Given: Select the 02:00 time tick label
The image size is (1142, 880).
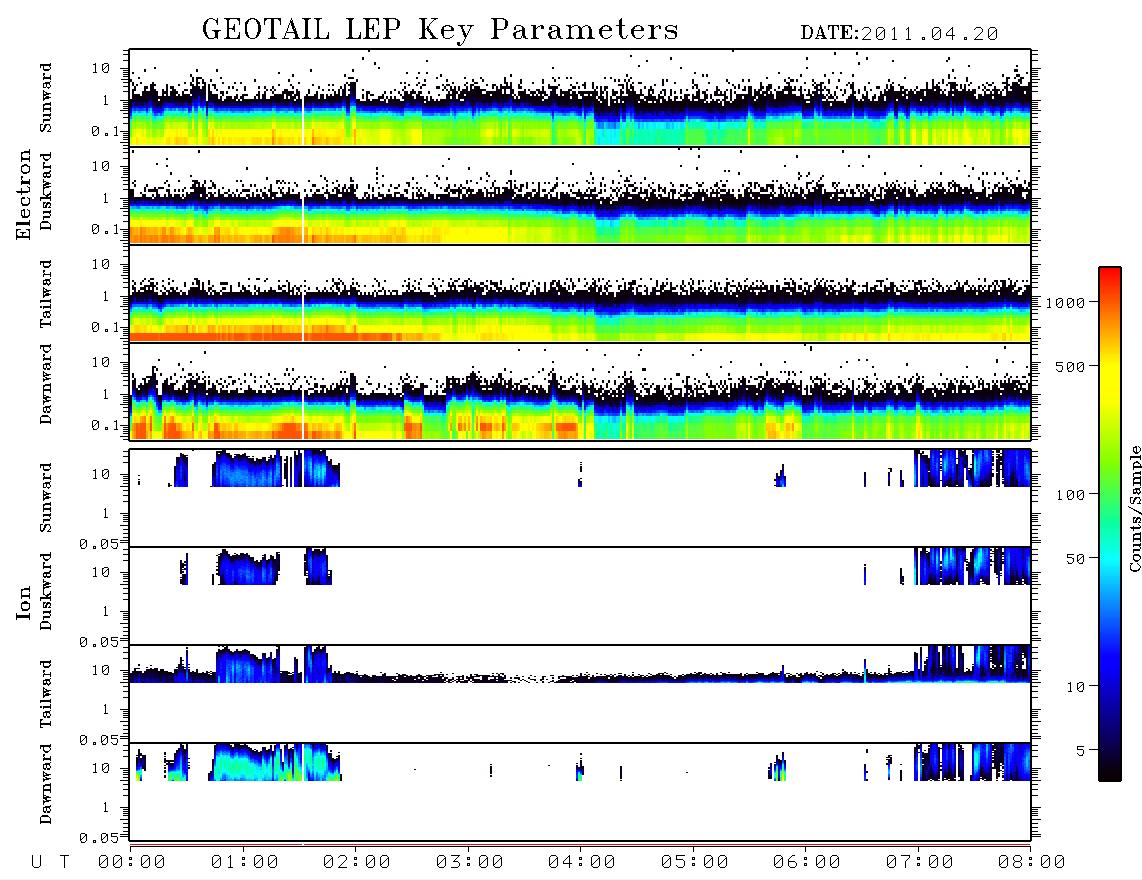Looking at the screenshot, I should coord(357,863).
